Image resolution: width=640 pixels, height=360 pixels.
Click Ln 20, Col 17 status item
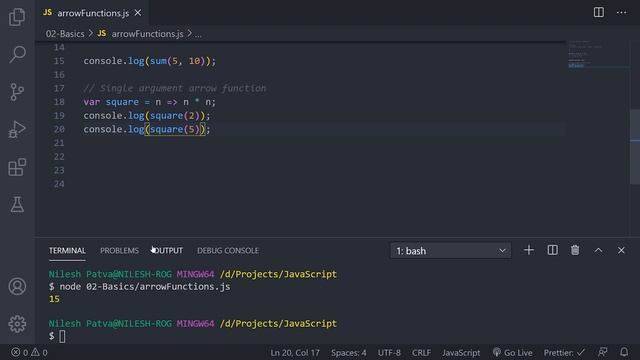[x=295, y=353]
